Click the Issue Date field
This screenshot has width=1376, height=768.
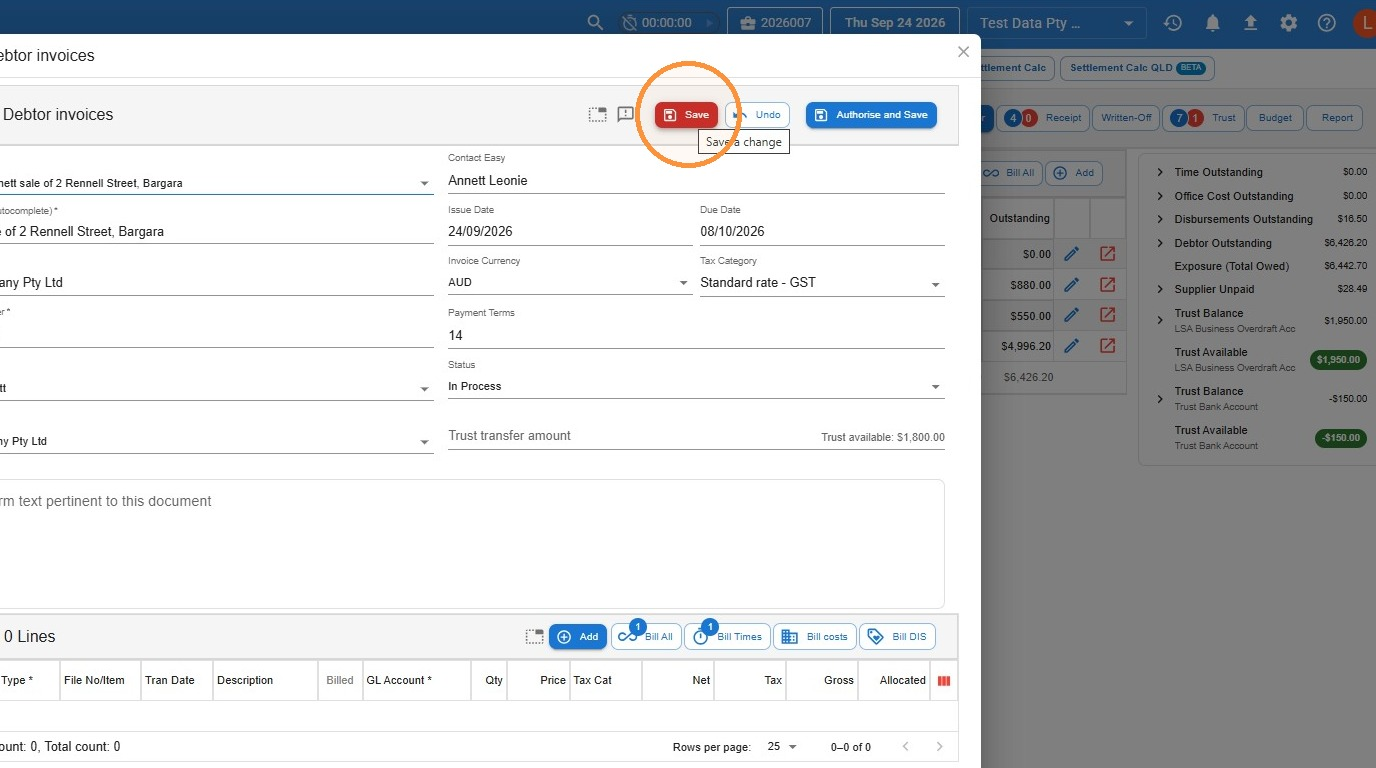pyautogui.click(x=570, y=231)
